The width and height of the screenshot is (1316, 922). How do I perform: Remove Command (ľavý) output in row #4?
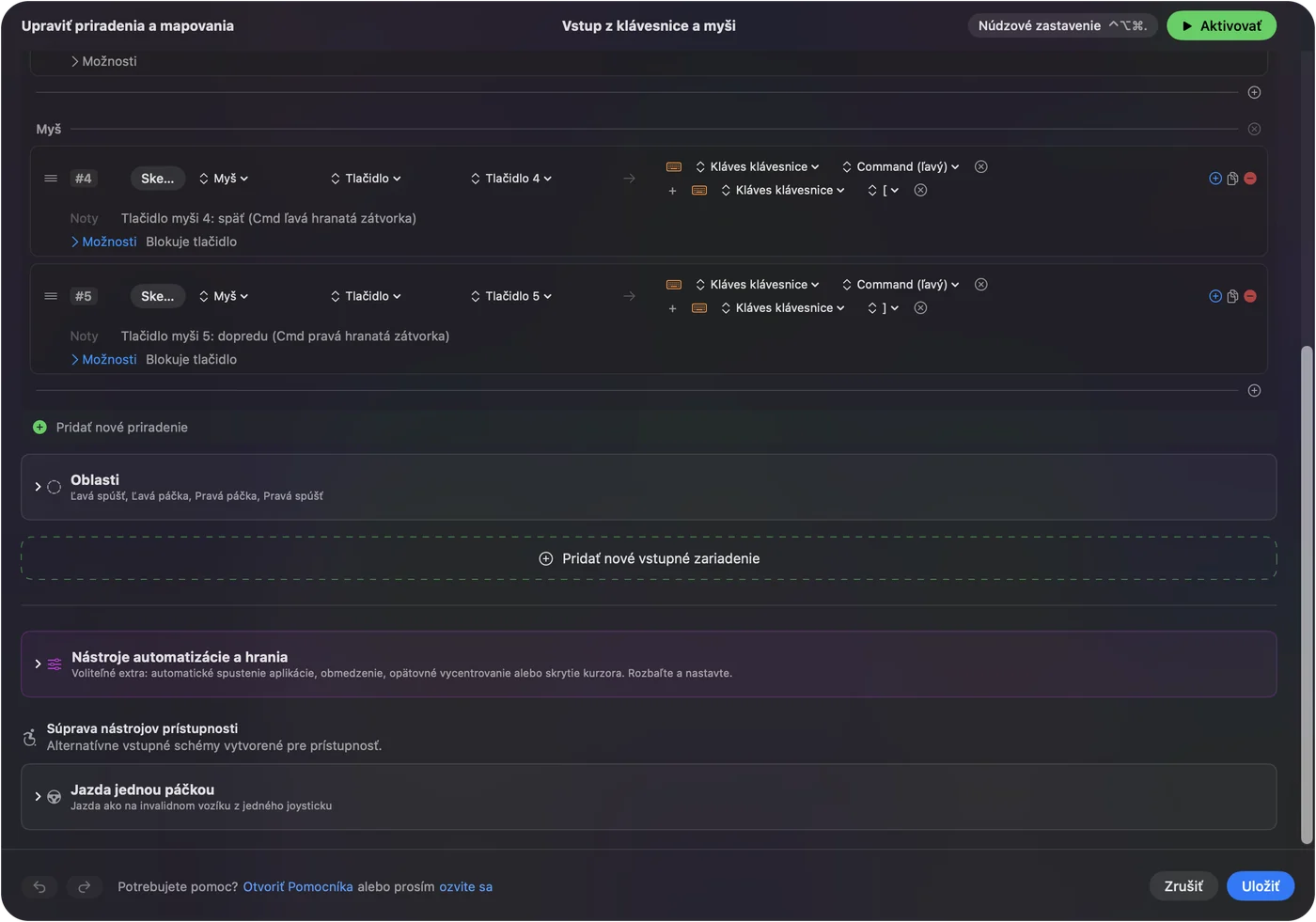point(981,166)
